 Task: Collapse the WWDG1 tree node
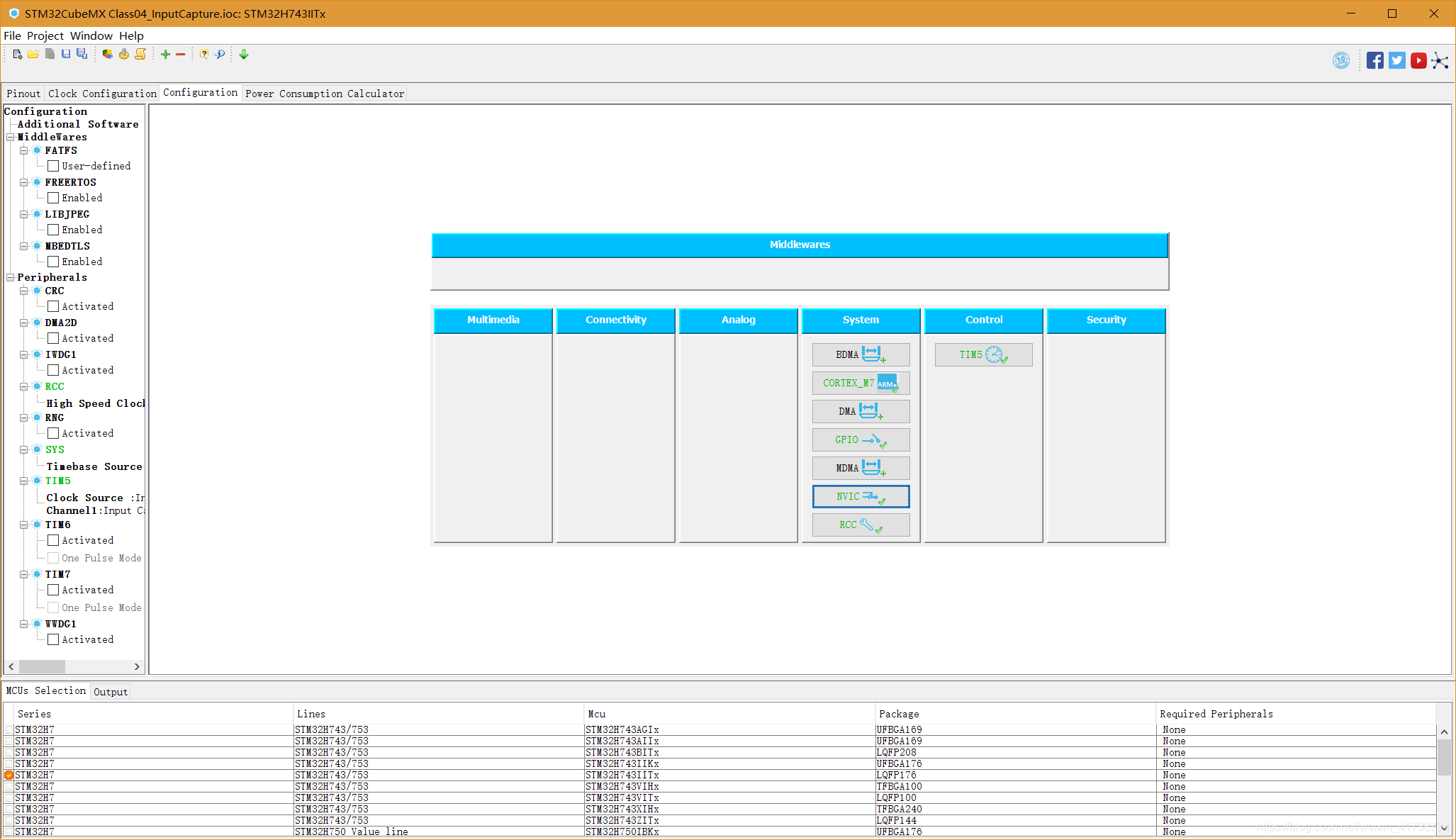point(23,624)
